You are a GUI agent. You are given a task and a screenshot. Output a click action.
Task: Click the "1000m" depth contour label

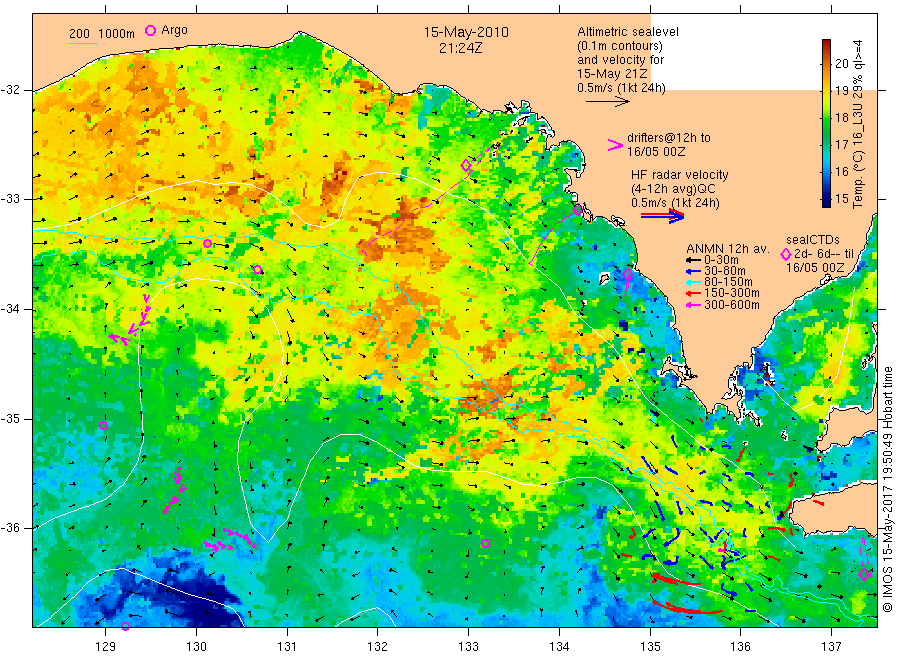(x=117, y=34)
